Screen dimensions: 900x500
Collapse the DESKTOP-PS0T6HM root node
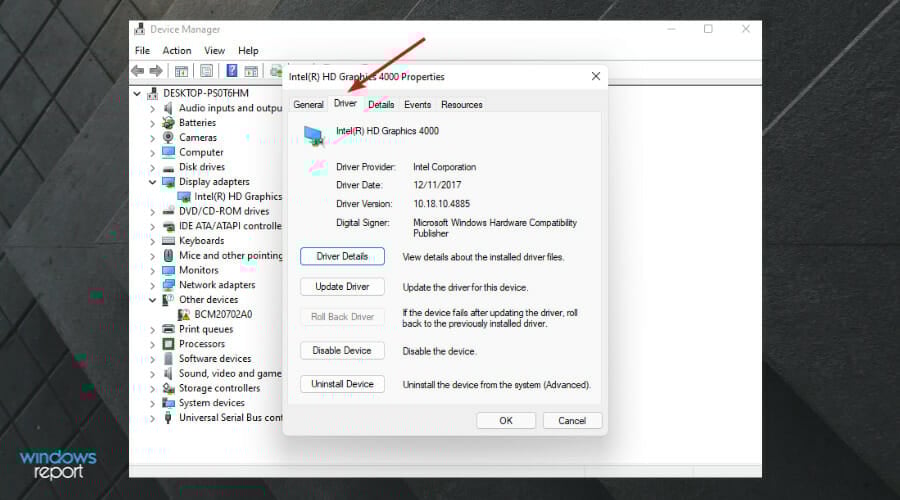137,93
